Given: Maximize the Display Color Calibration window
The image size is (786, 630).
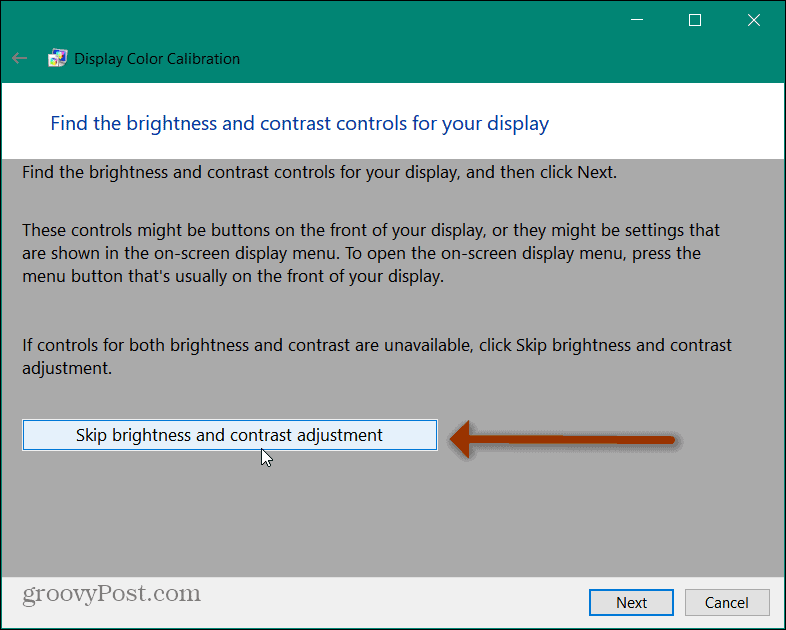Looking at the screenshot, I should coord(695,20).
